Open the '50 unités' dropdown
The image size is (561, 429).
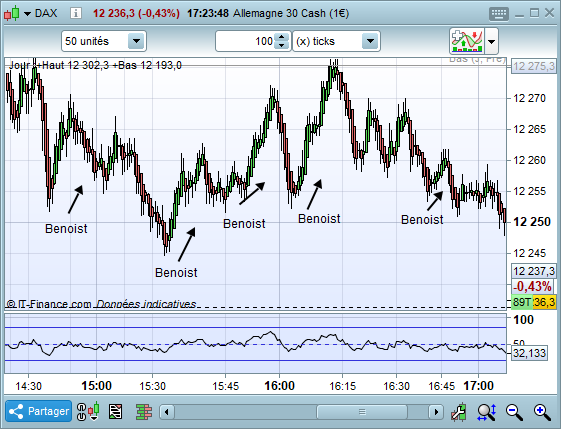click(104, 41)
